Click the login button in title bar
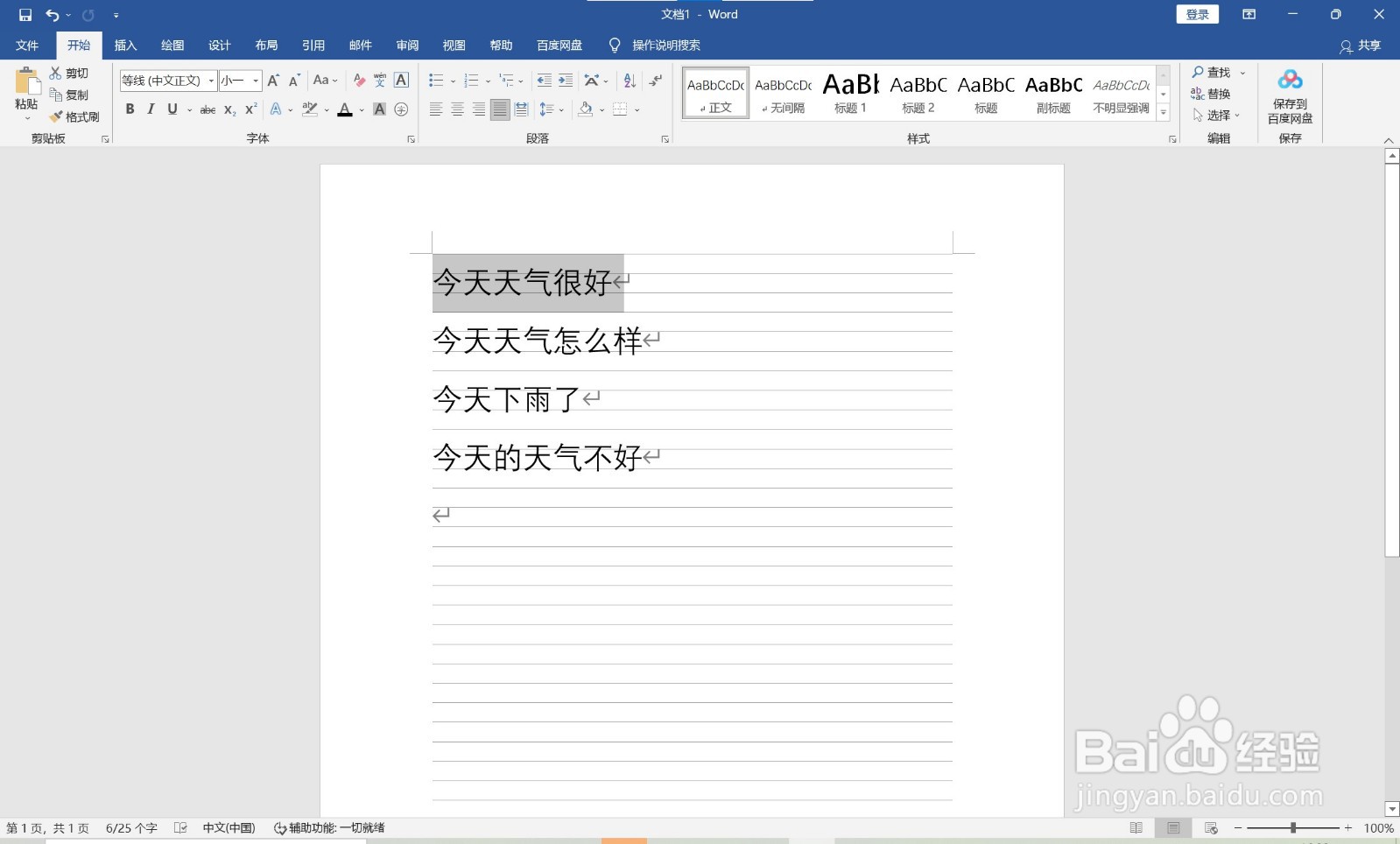Image resolution: width=1400 pixels, height=844 pixels. click(x=1197, y=15)
